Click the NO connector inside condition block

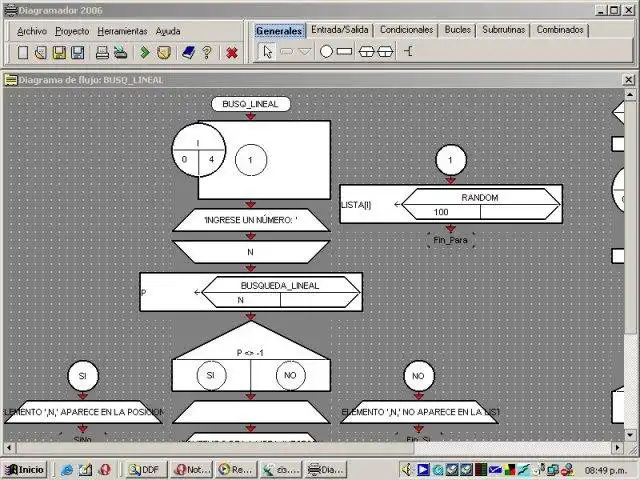(290, 375)
